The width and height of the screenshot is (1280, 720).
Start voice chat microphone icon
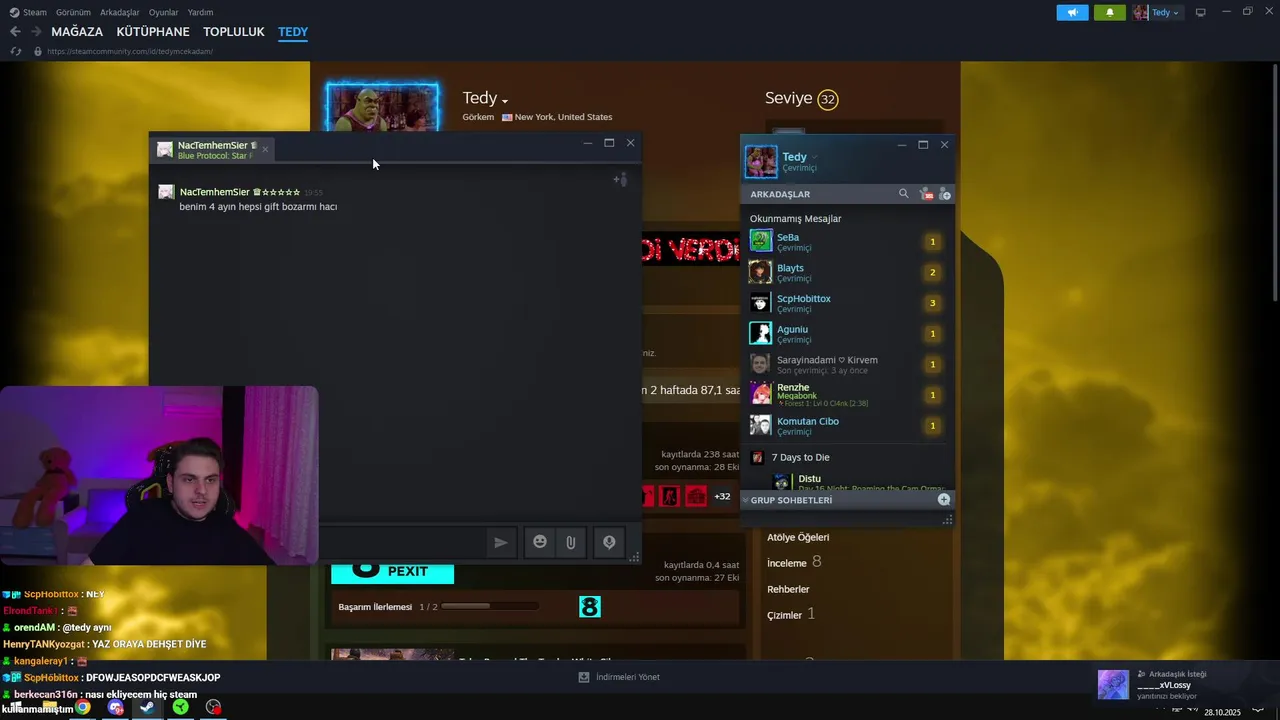(609, 542)
